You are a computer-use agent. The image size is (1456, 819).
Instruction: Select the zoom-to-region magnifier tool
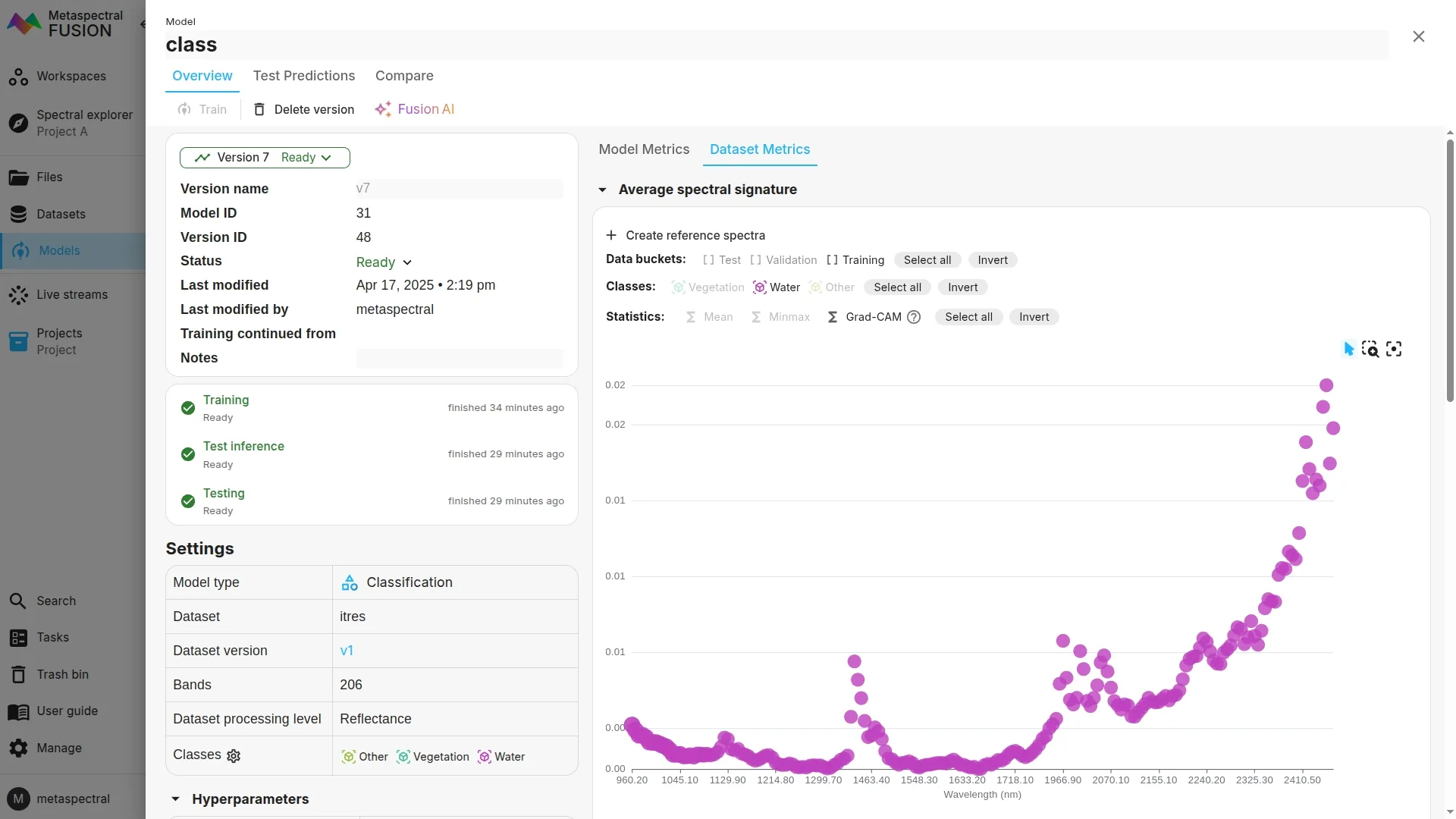[x=1370, y=349]
